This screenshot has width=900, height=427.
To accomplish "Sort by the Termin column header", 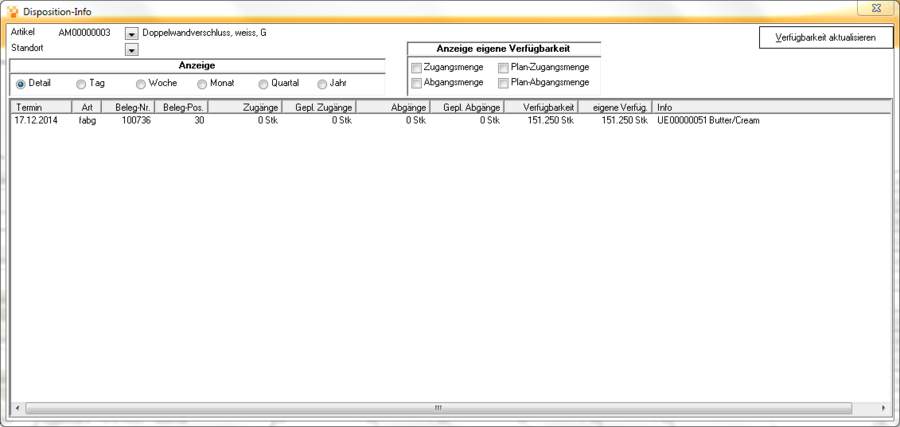I will click(x=41, y=107).
